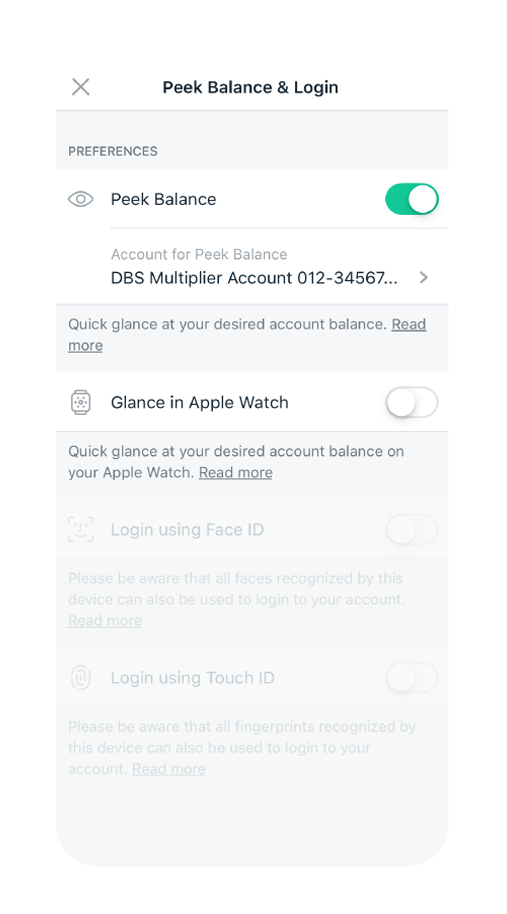Click the eye icon beside Peek Balance
Image resolution: width=507 pixels, height=914 pixels.
click(x=80, y=199)
